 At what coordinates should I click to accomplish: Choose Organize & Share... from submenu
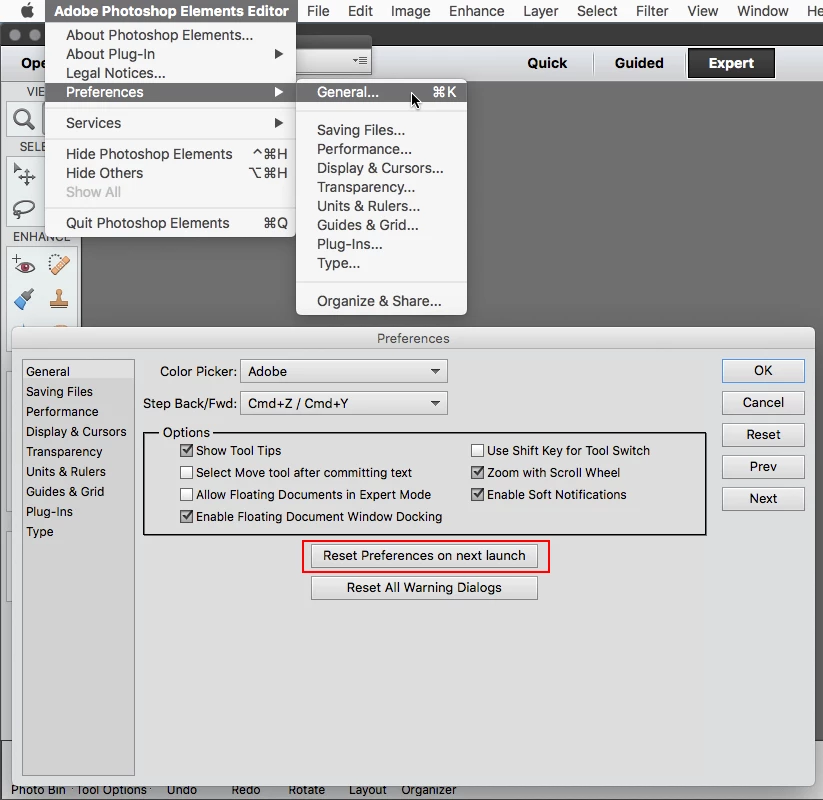381,301
